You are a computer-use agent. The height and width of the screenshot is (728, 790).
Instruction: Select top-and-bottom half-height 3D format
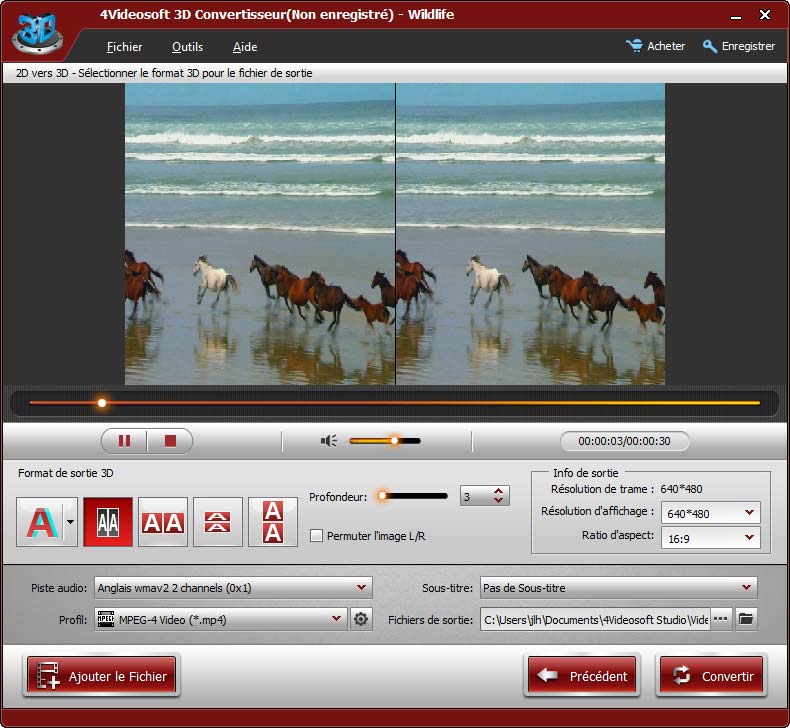[218, 522]
